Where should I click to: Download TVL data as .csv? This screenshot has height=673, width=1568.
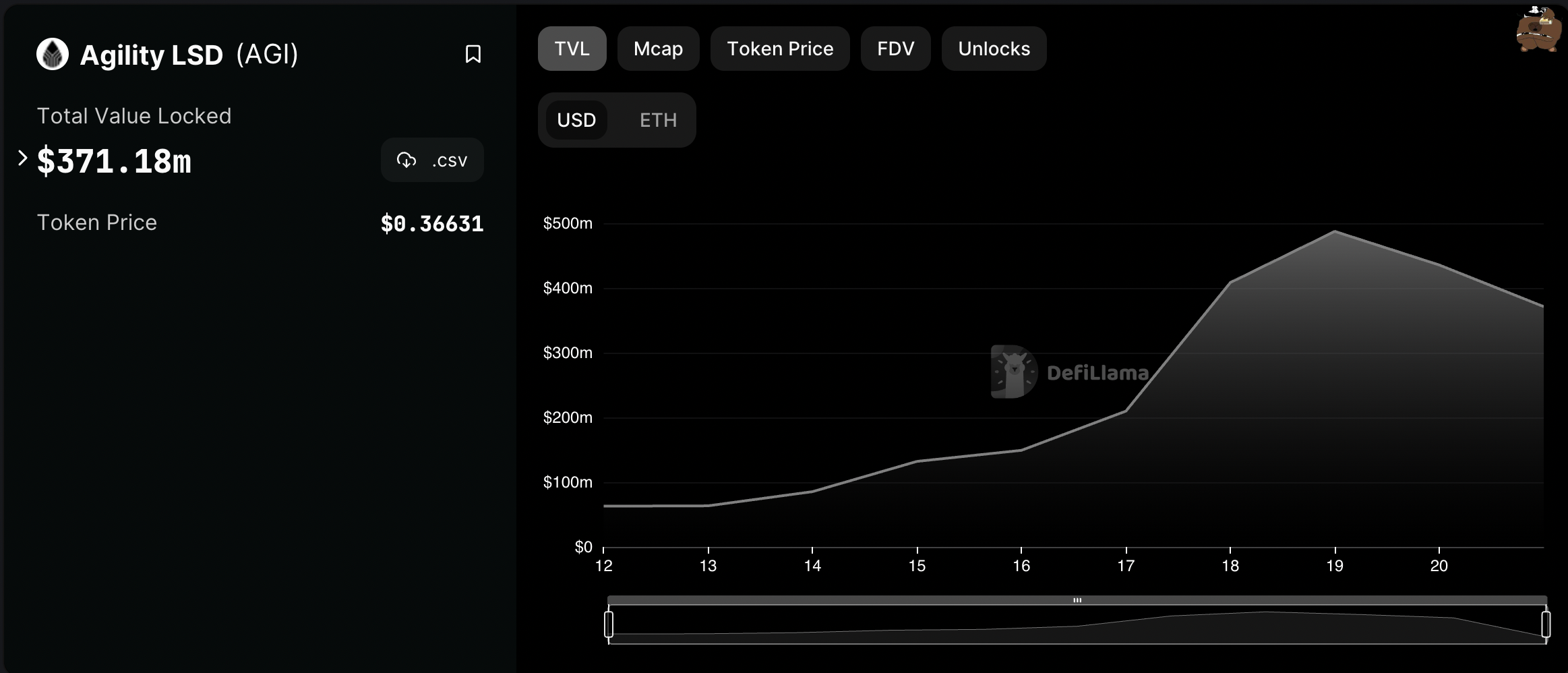click(432, 160)
